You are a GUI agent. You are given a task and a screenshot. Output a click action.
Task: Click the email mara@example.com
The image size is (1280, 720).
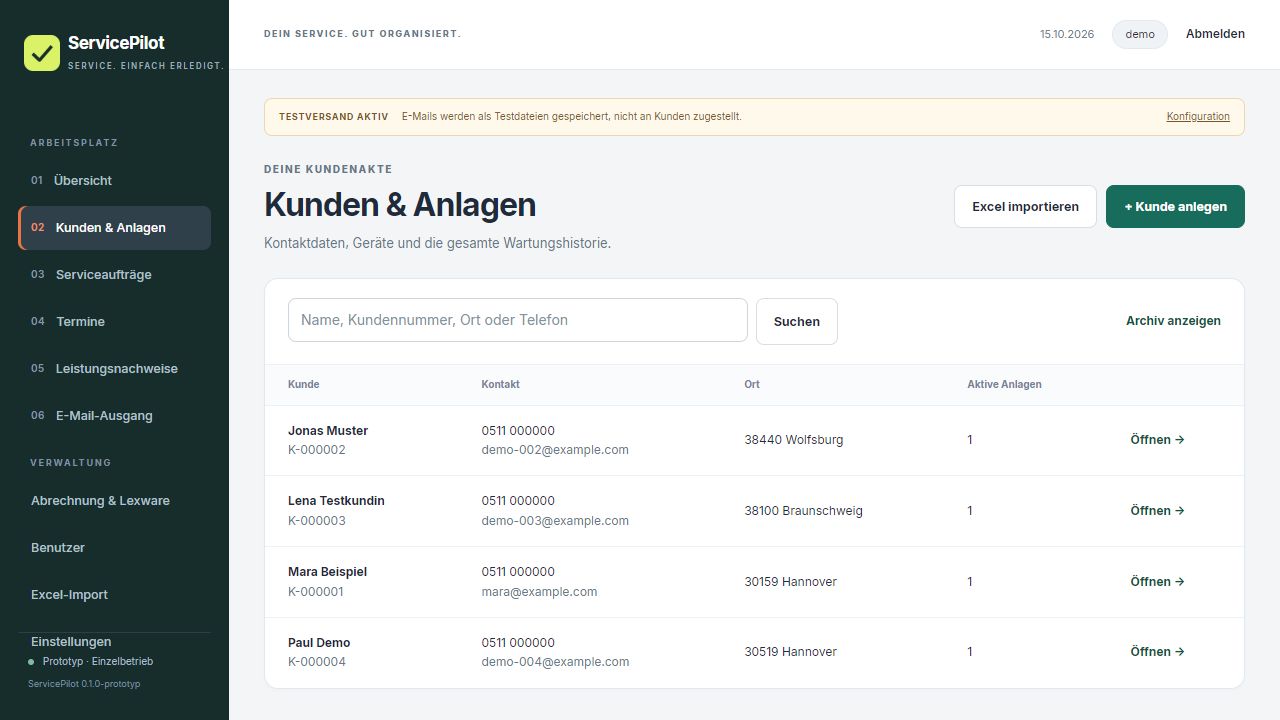pyautogui.click(x=539, y=592)
